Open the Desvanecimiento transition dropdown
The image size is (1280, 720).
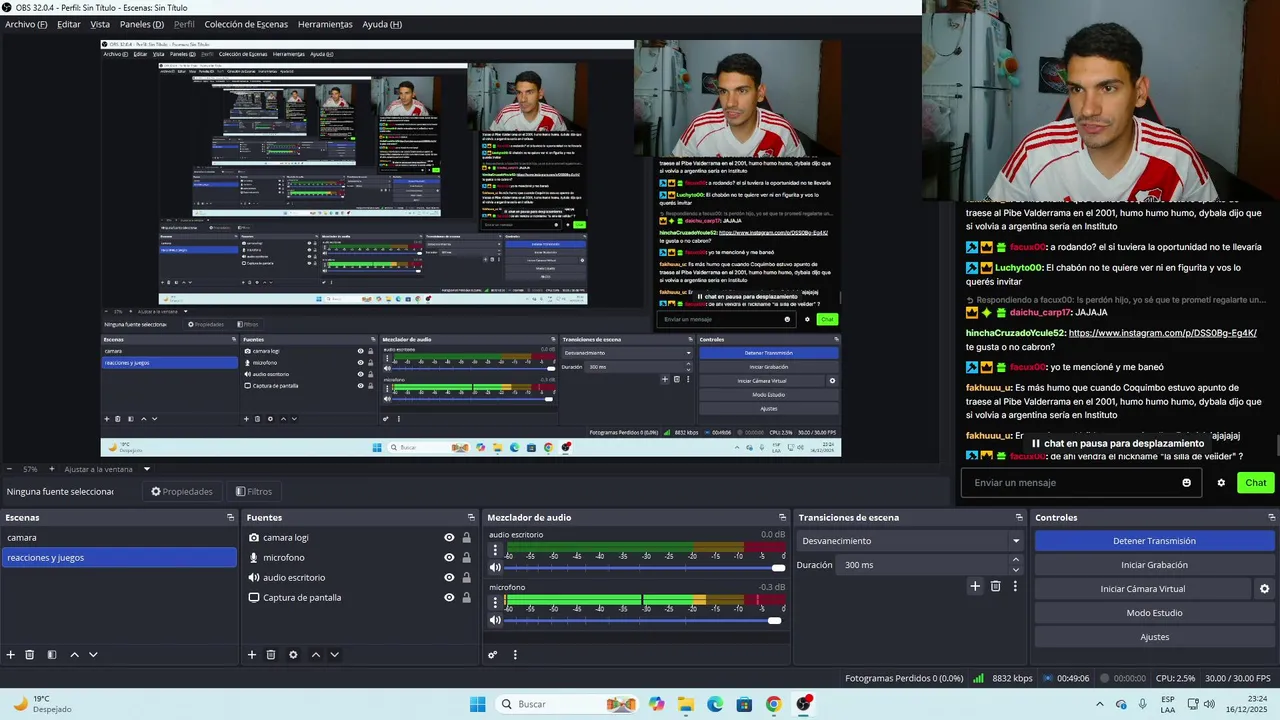coord(910,541)
